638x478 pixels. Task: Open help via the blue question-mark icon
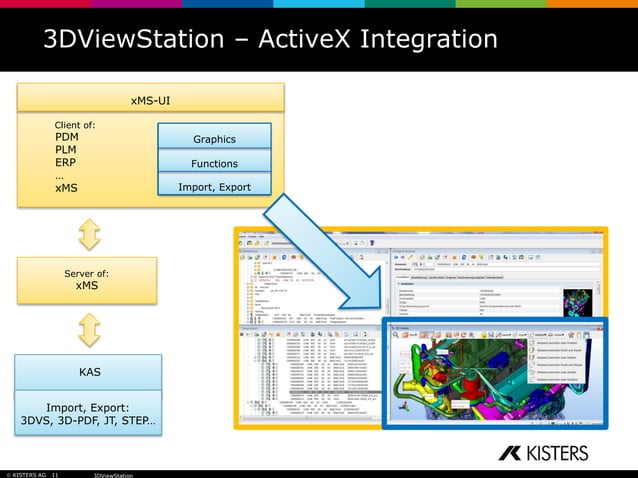coord(372,242)
